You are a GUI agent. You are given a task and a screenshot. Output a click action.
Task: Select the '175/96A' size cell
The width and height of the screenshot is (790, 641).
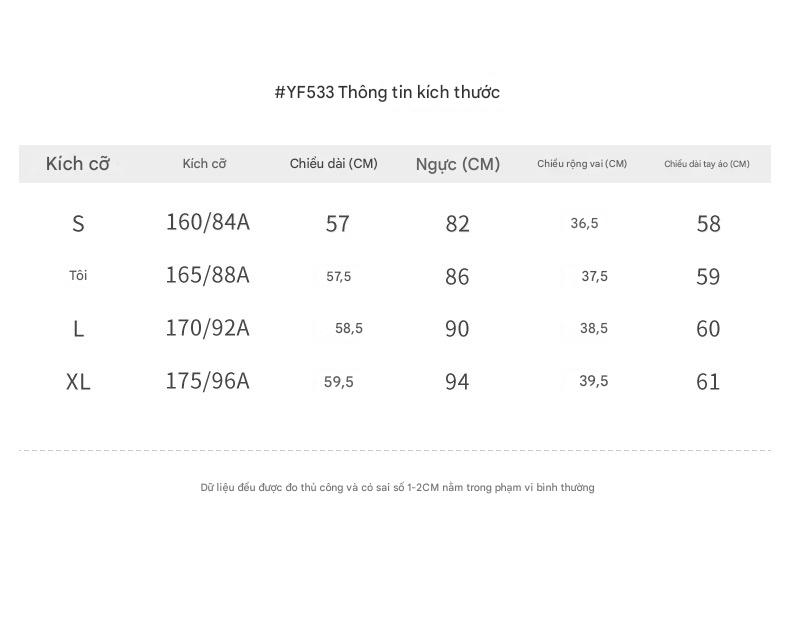[x=208, y=381]
